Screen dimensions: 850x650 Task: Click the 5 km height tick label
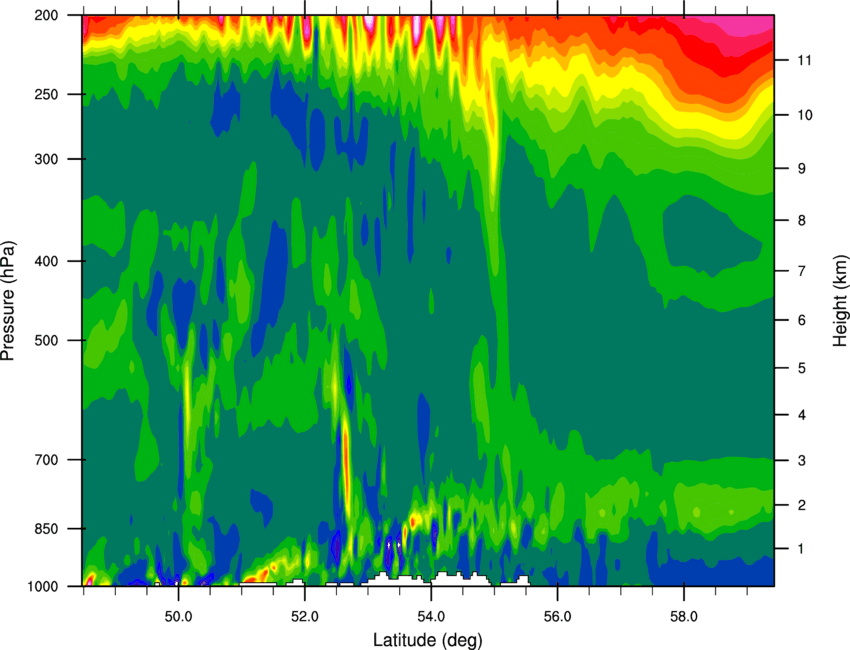(x=802, y=368)
